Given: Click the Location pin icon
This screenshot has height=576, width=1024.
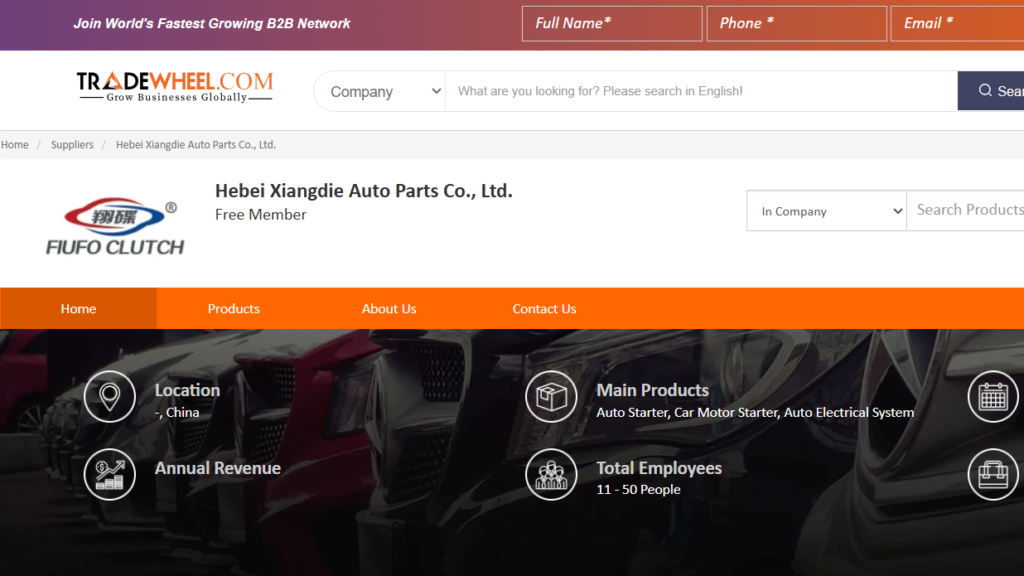Looking at the screenshot, I should (109, 396).
